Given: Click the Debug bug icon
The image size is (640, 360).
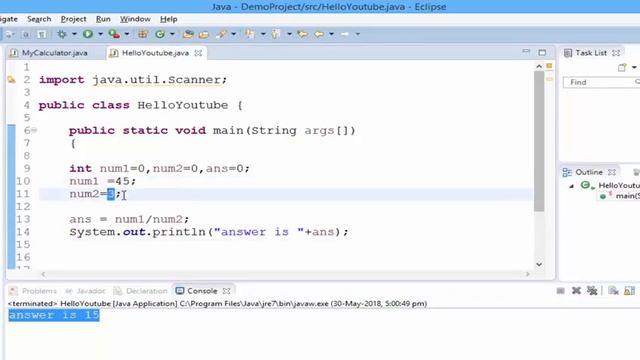Looking at the screenshot, I should point(62,34).
